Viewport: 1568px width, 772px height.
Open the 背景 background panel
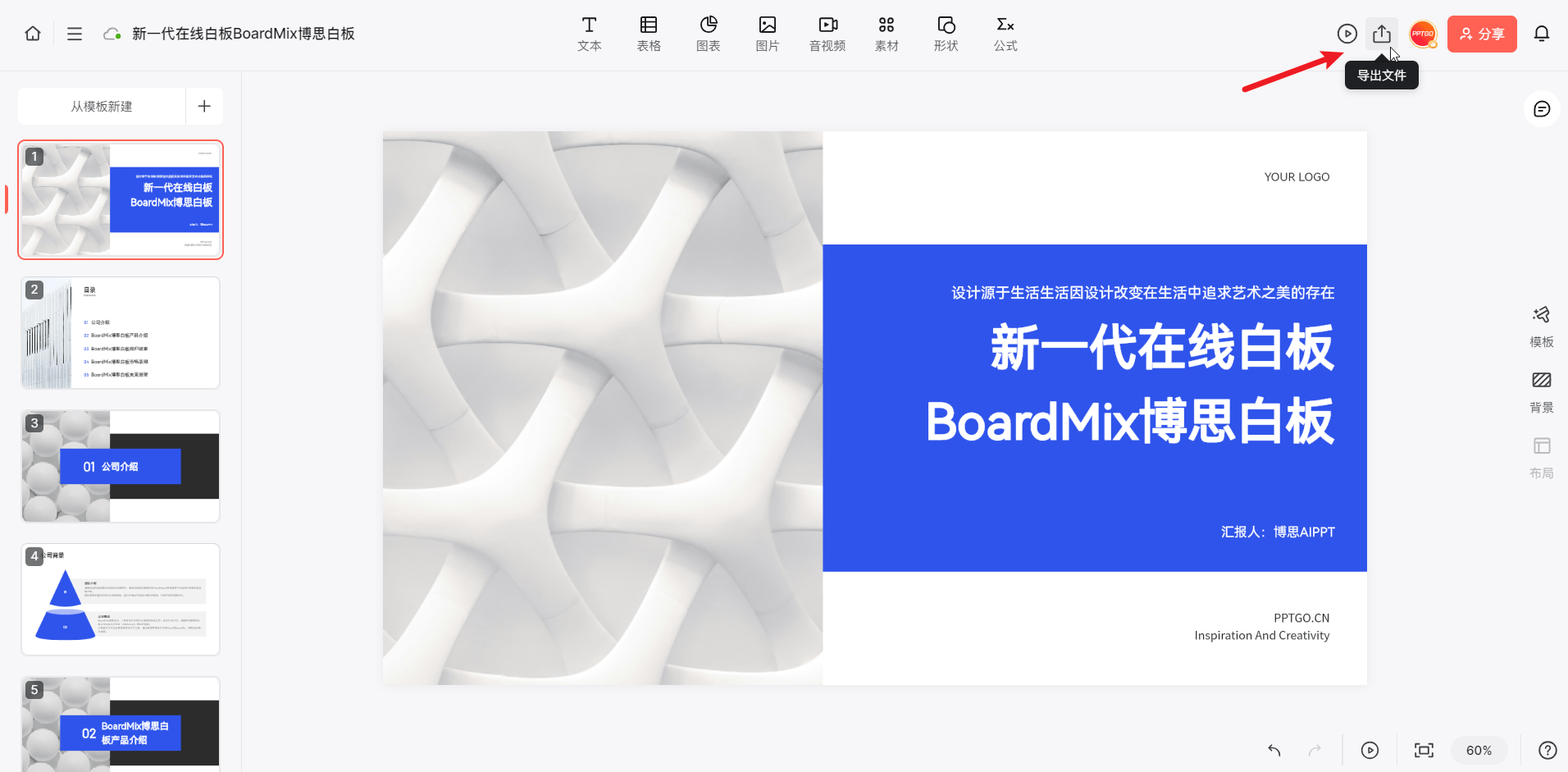tap(1541, 389)
